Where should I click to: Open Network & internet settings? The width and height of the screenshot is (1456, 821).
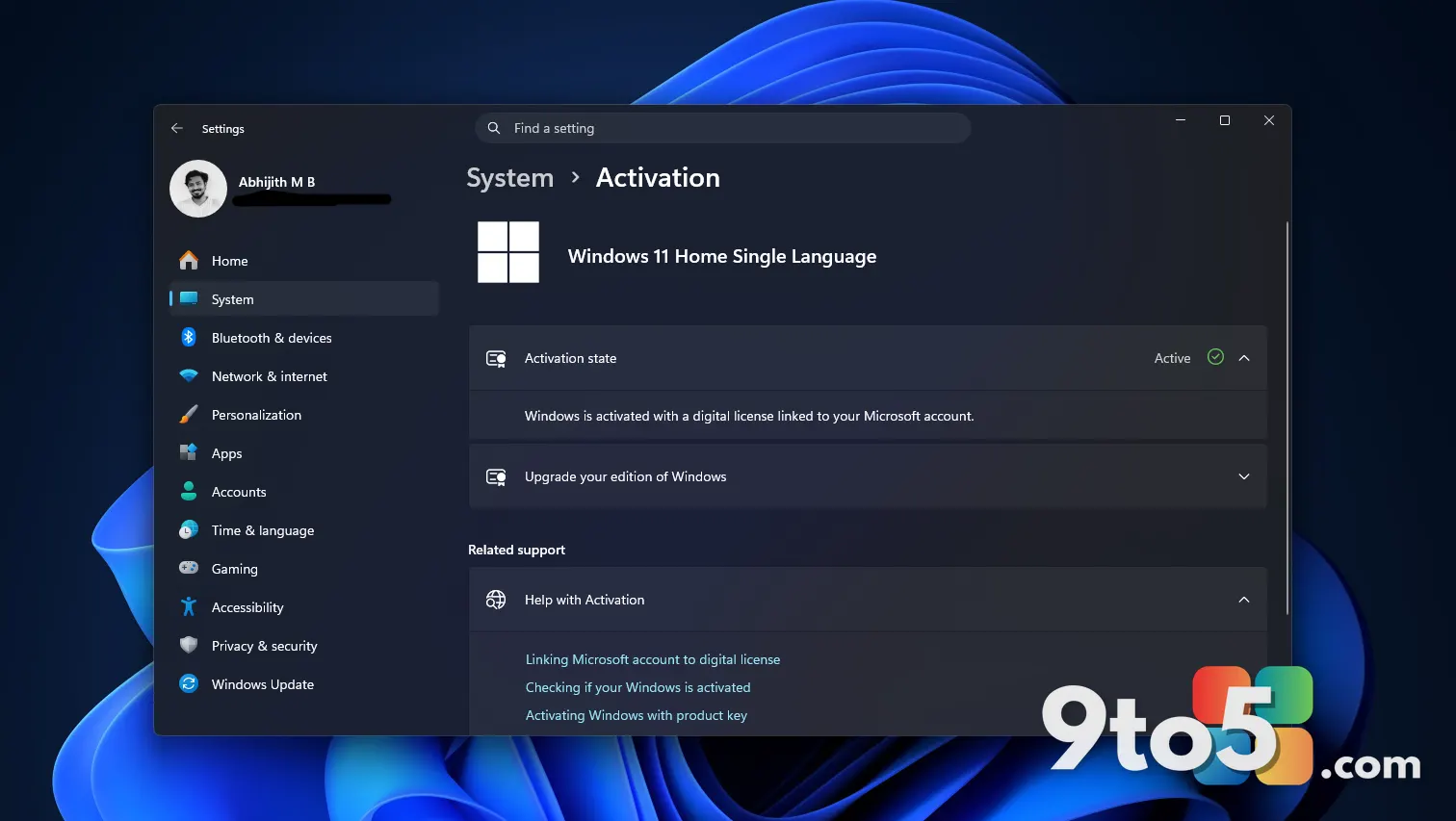pos(304,376)
